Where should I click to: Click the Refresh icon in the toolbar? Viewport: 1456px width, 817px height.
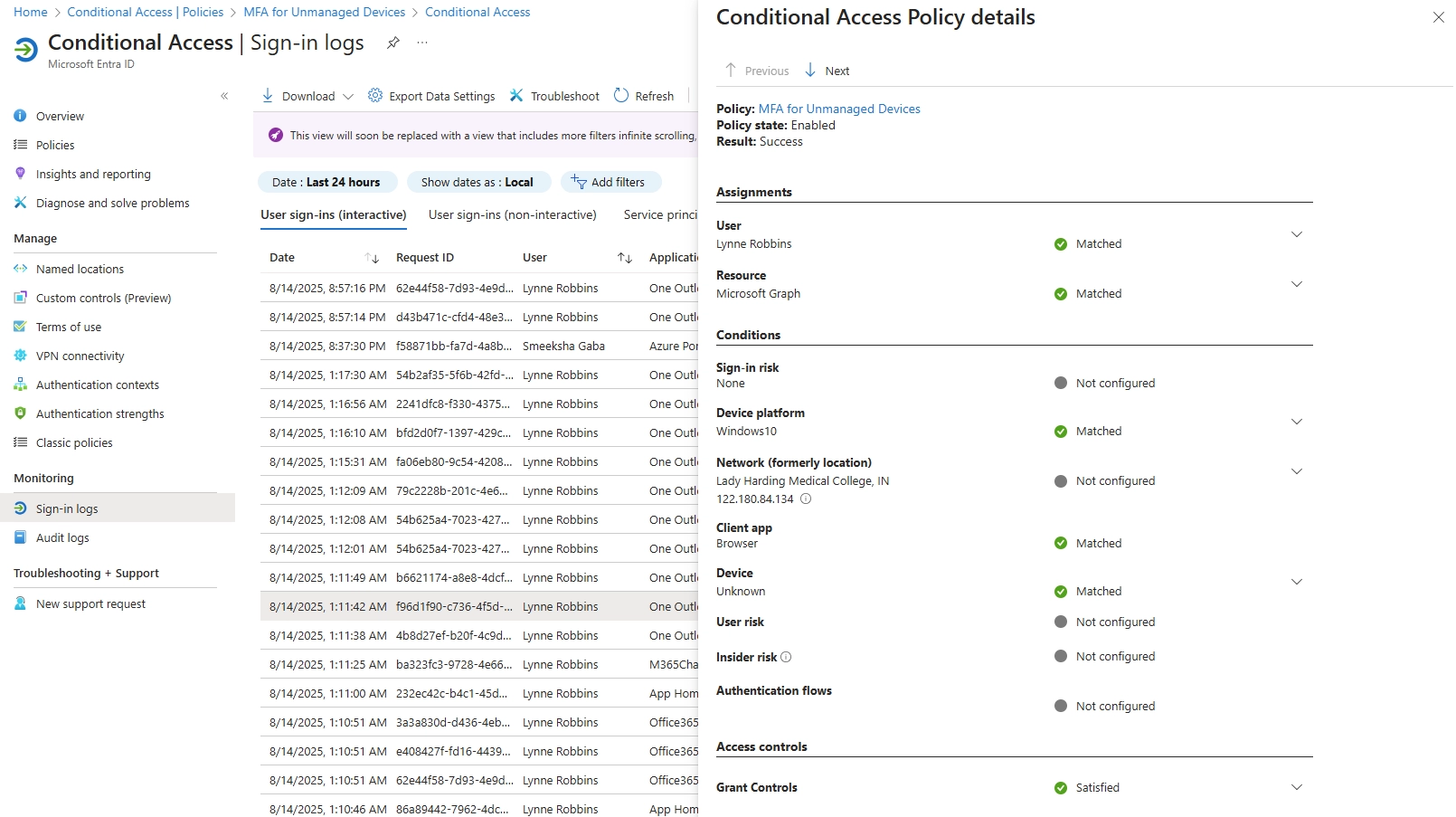[621, 96]
